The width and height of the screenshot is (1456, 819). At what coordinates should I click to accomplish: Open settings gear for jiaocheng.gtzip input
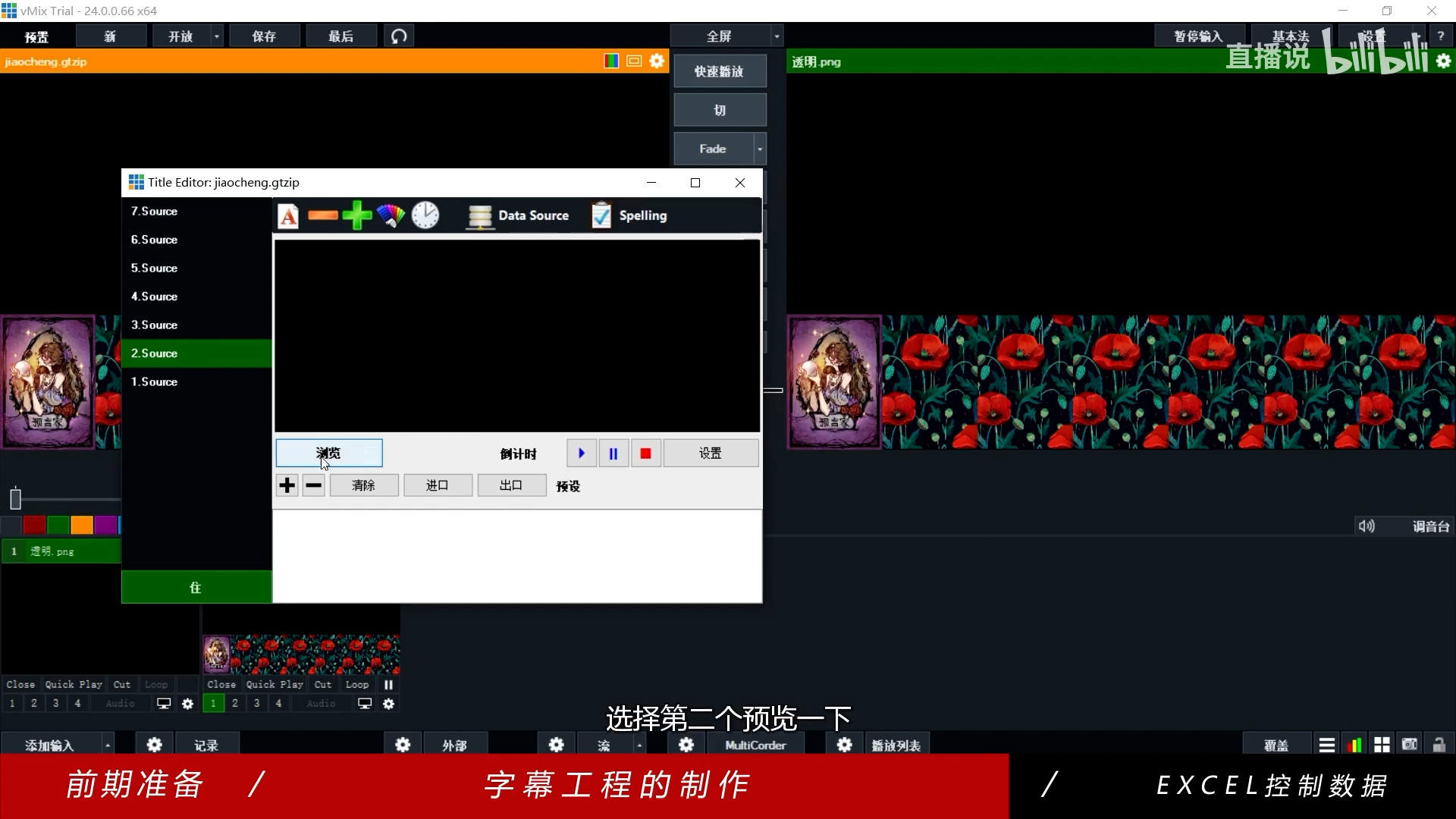click(656, 61)
